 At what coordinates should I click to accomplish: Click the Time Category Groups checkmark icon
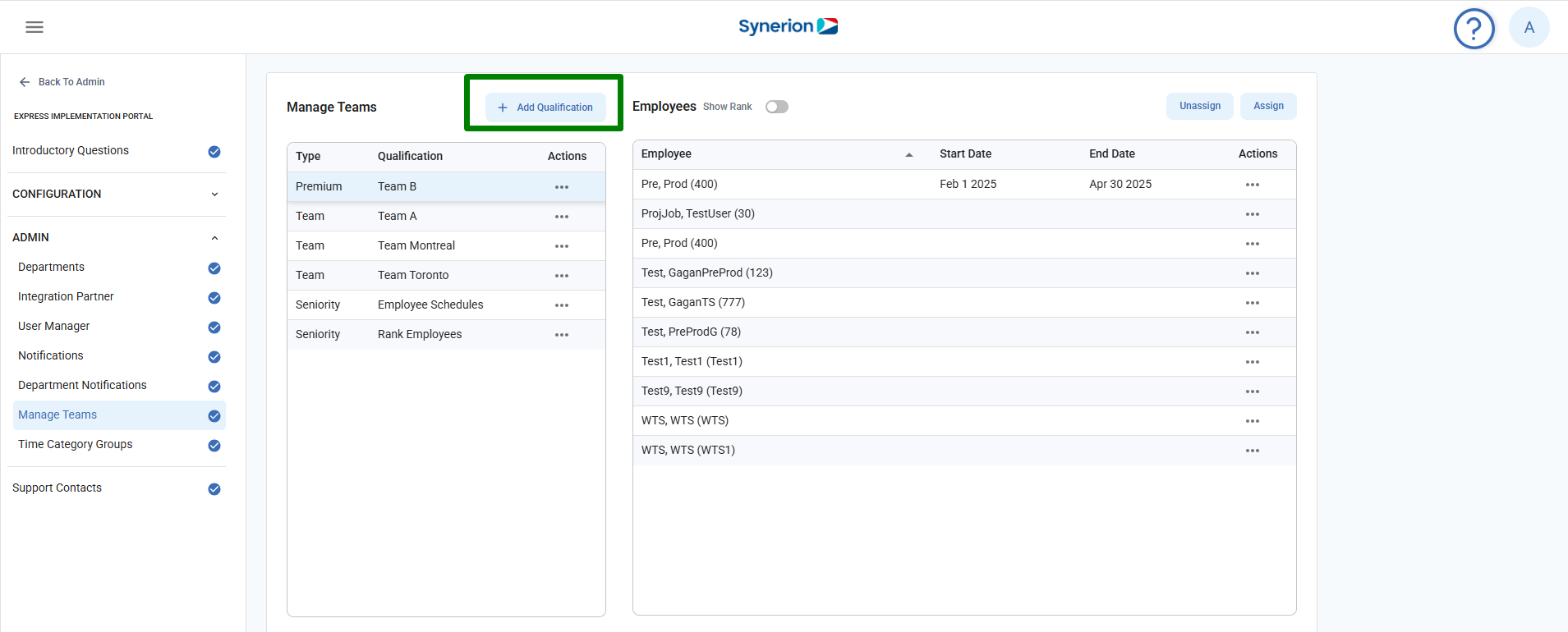(x=214, y=446)
